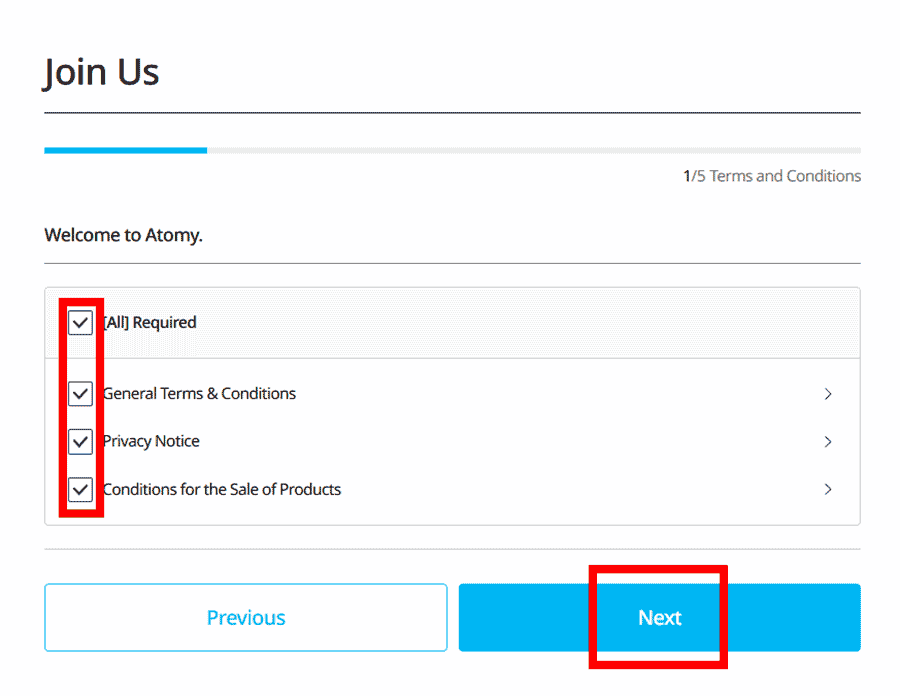Click the chevron beside General Terms & Conditions
Viewport: 900px width, 696px height.
828,393
